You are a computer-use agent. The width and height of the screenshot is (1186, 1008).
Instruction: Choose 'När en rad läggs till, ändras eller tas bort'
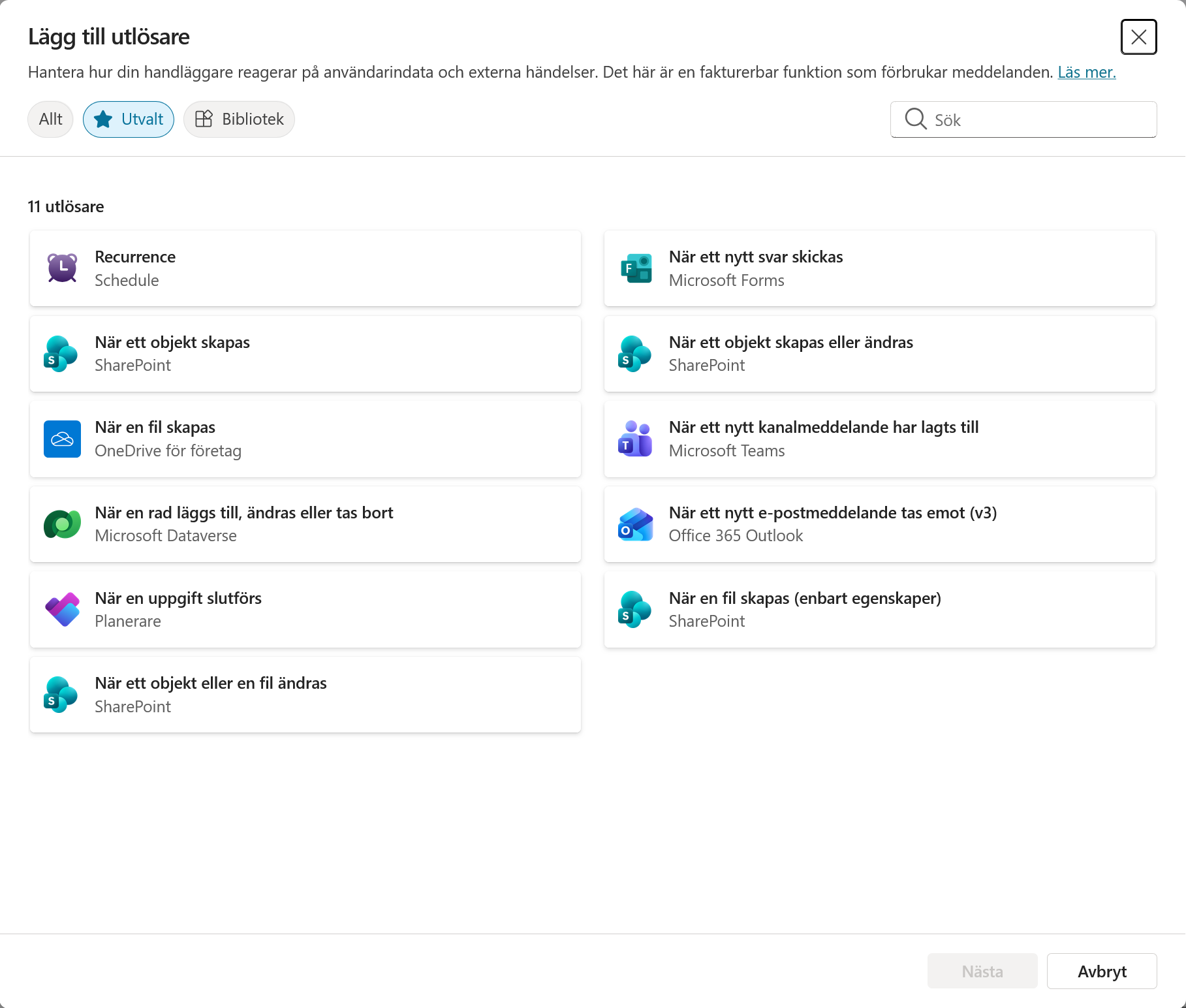305,524
